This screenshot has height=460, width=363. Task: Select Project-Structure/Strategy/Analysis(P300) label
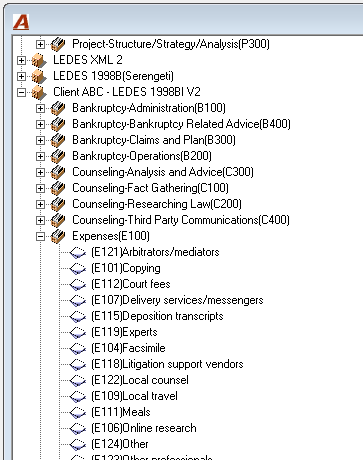pos(171,44)
